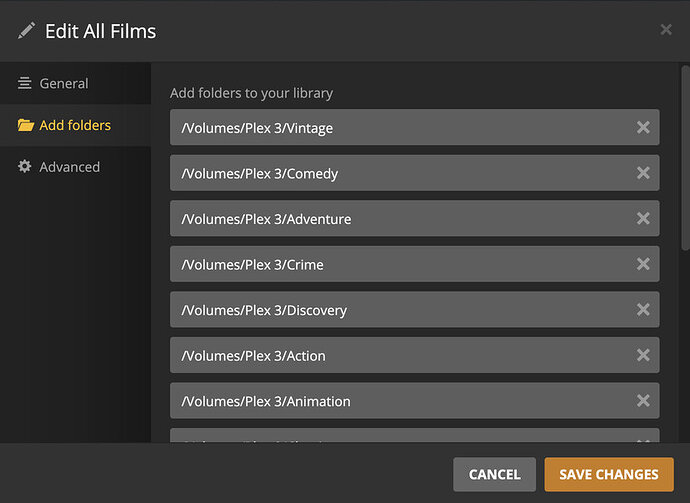Delete the Adventure folder path

(x=643, y=219)
